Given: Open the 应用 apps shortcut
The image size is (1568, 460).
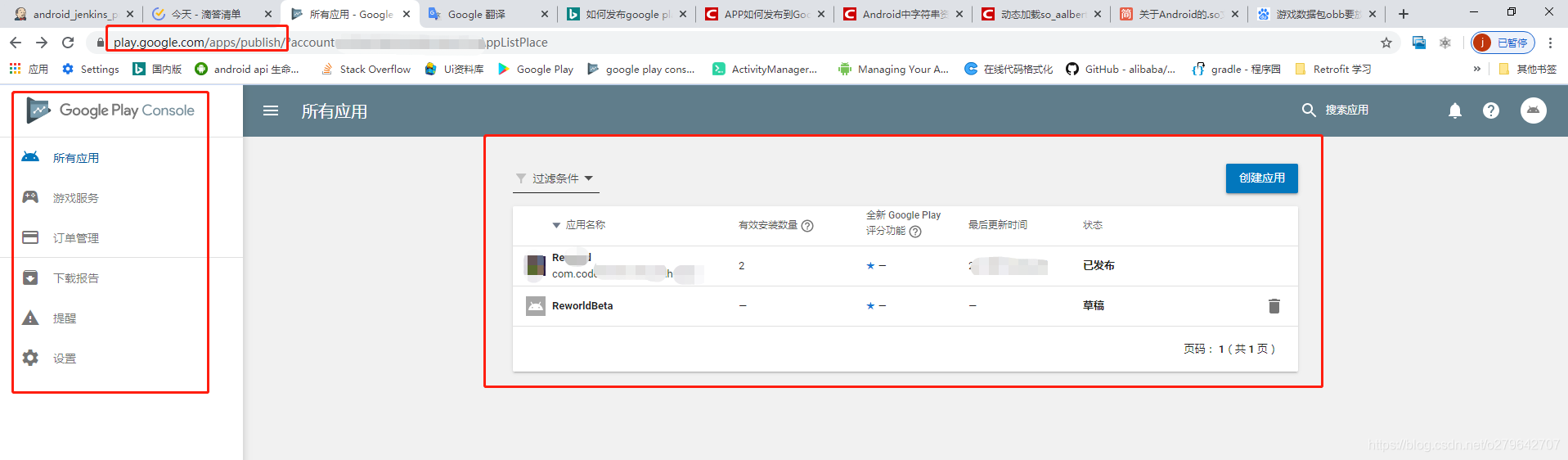Looking at the screenshot, I should tap(29, 70).
